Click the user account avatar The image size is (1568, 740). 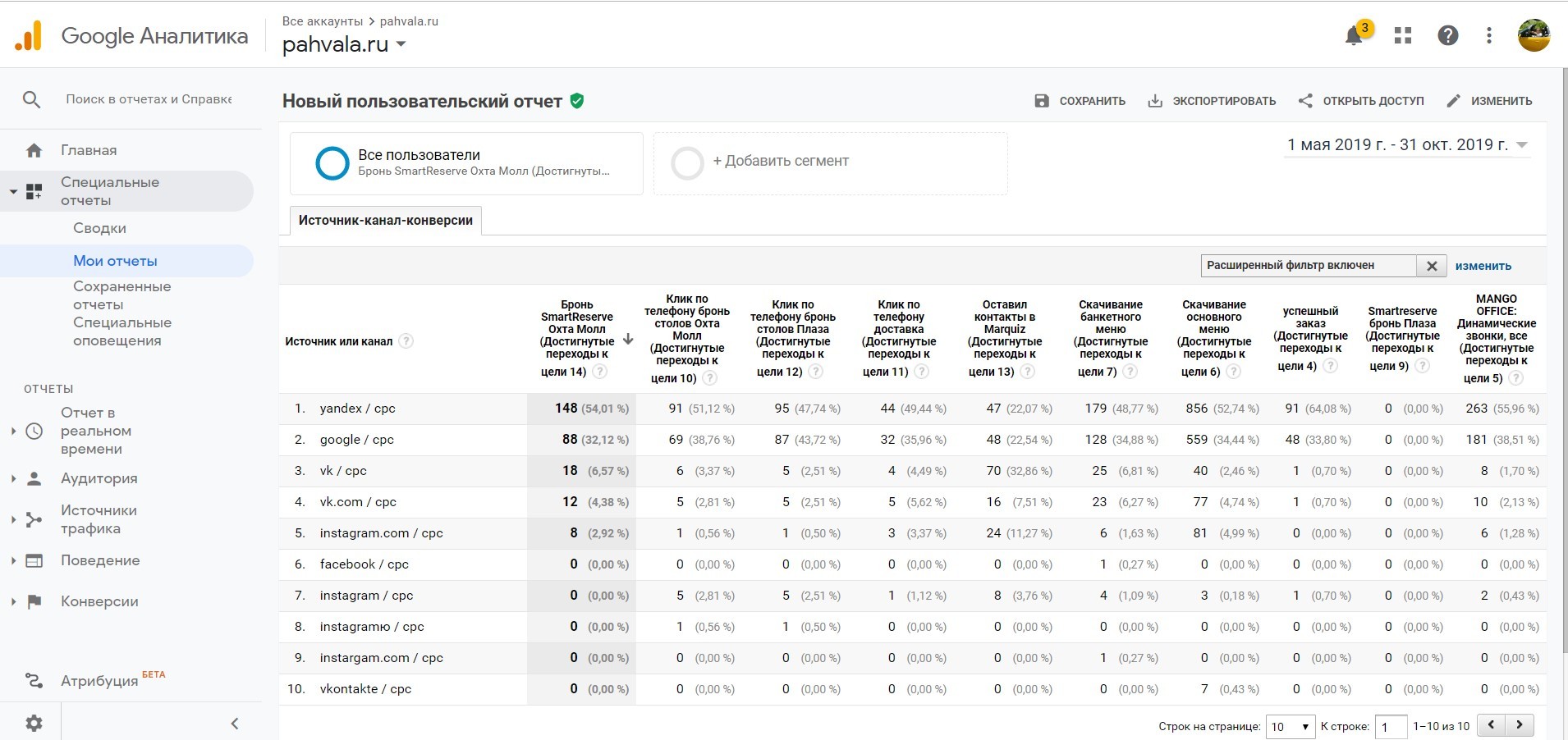tap(1534, 35)
